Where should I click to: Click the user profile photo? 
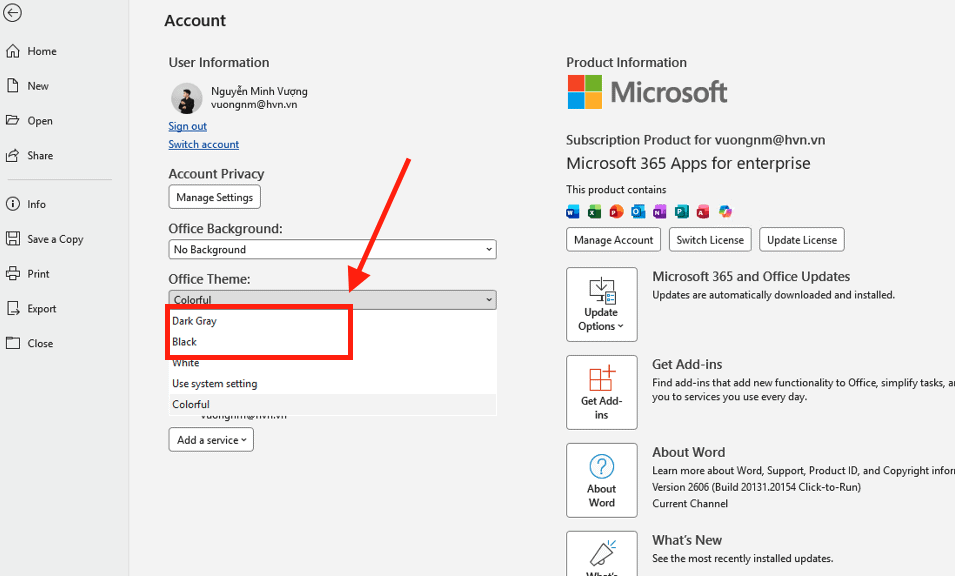[x=186, y=99]
